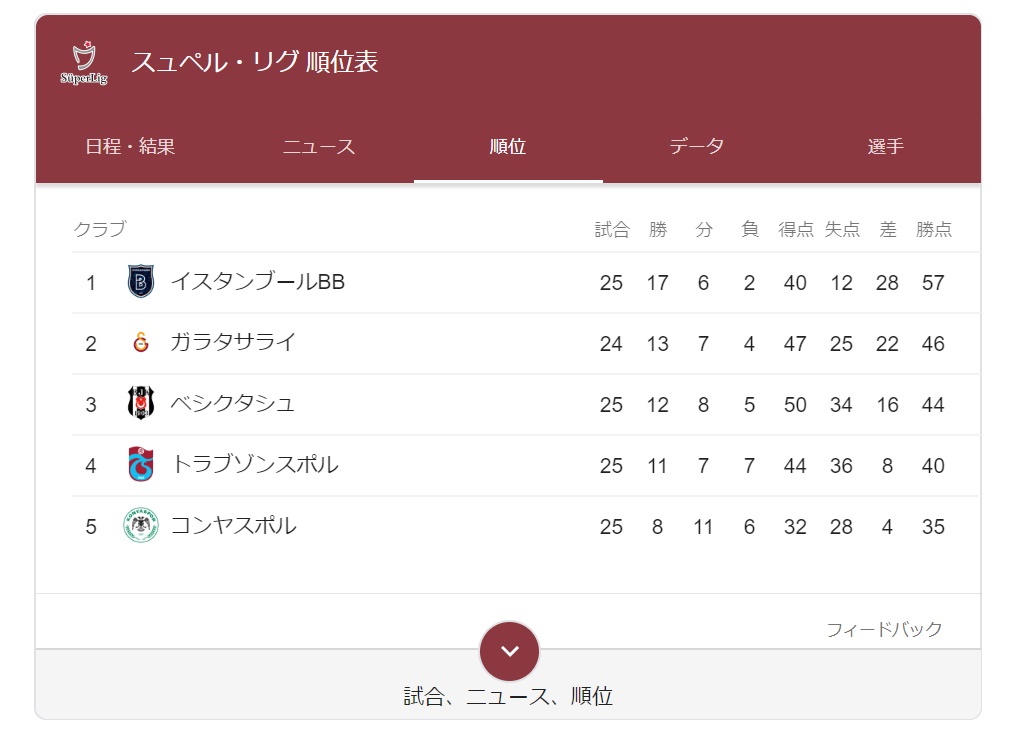Screen dimensions: 1021x744
Task: Select the 順位 tab
Action: click(x=508, y=146)
